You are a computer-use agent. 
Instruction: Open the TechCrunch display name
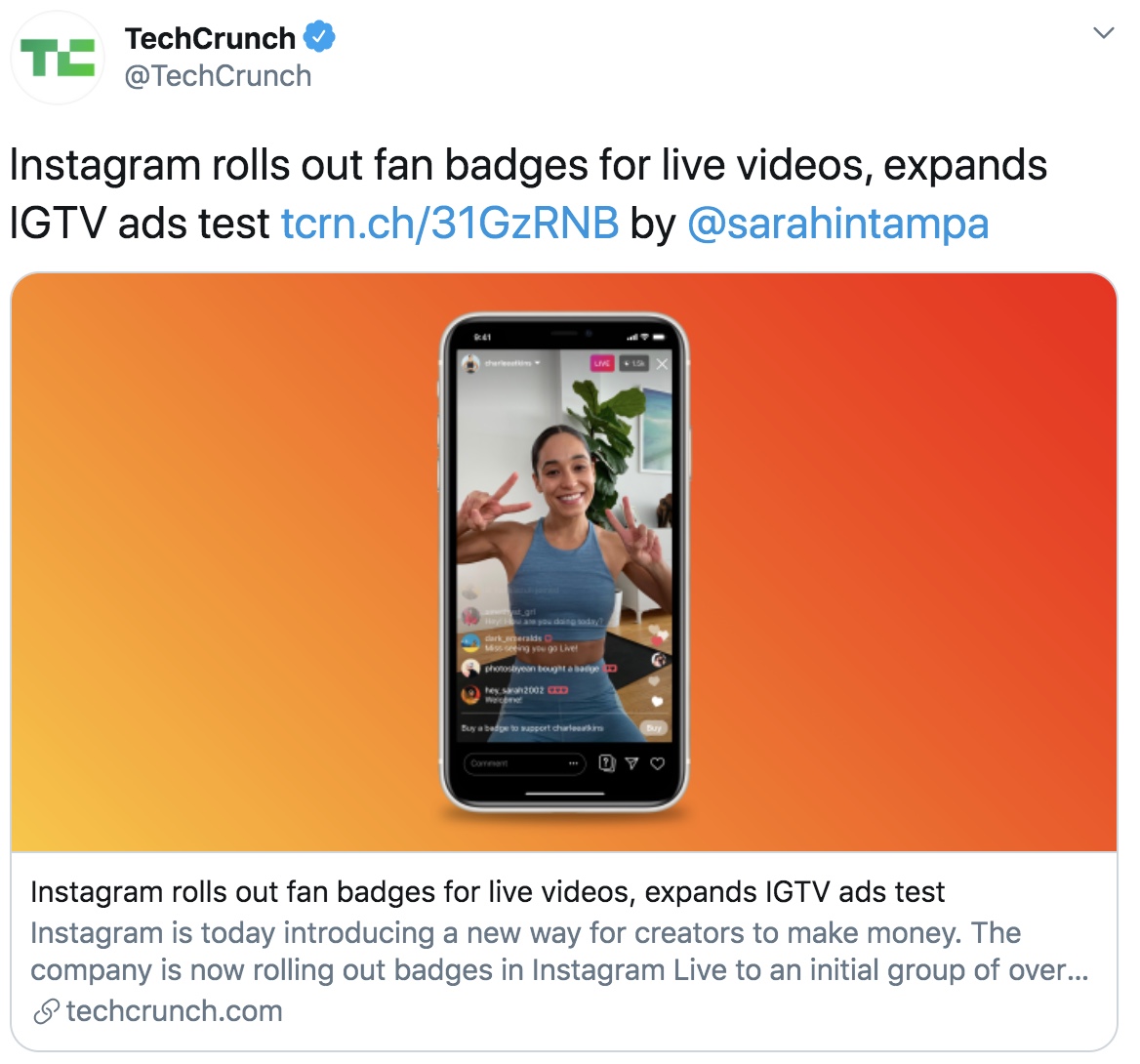click(210, 38)
